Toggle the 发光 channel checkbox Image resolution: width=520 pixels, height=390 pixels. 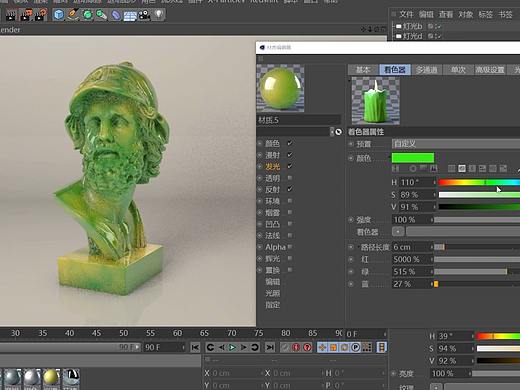tap(290, 166)
